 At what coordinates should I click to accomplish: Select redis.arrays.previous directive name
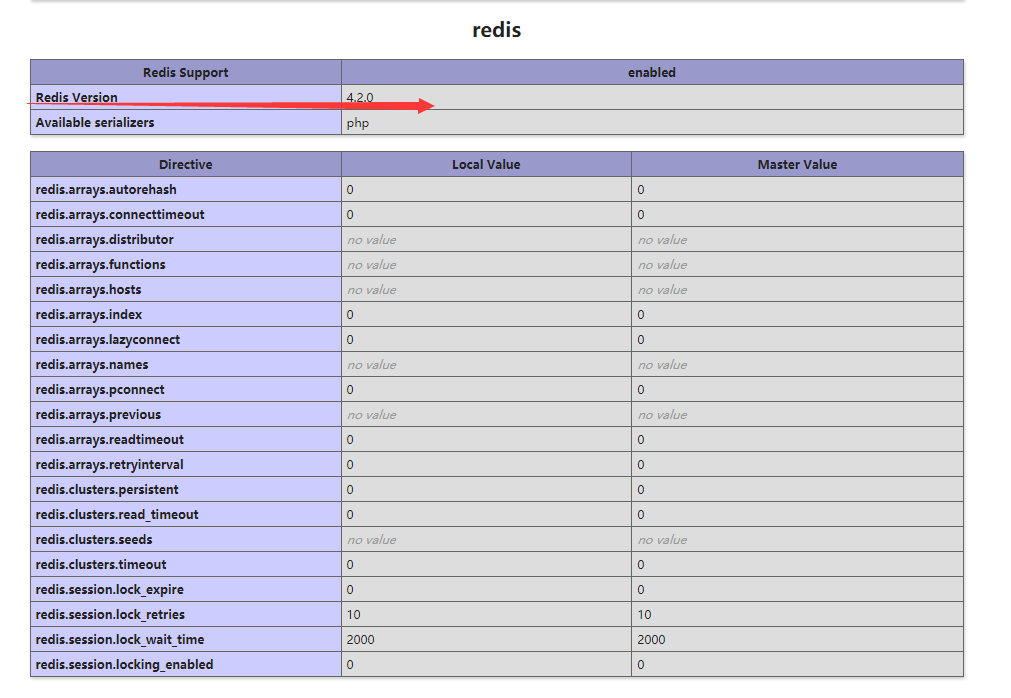point(99,414)
